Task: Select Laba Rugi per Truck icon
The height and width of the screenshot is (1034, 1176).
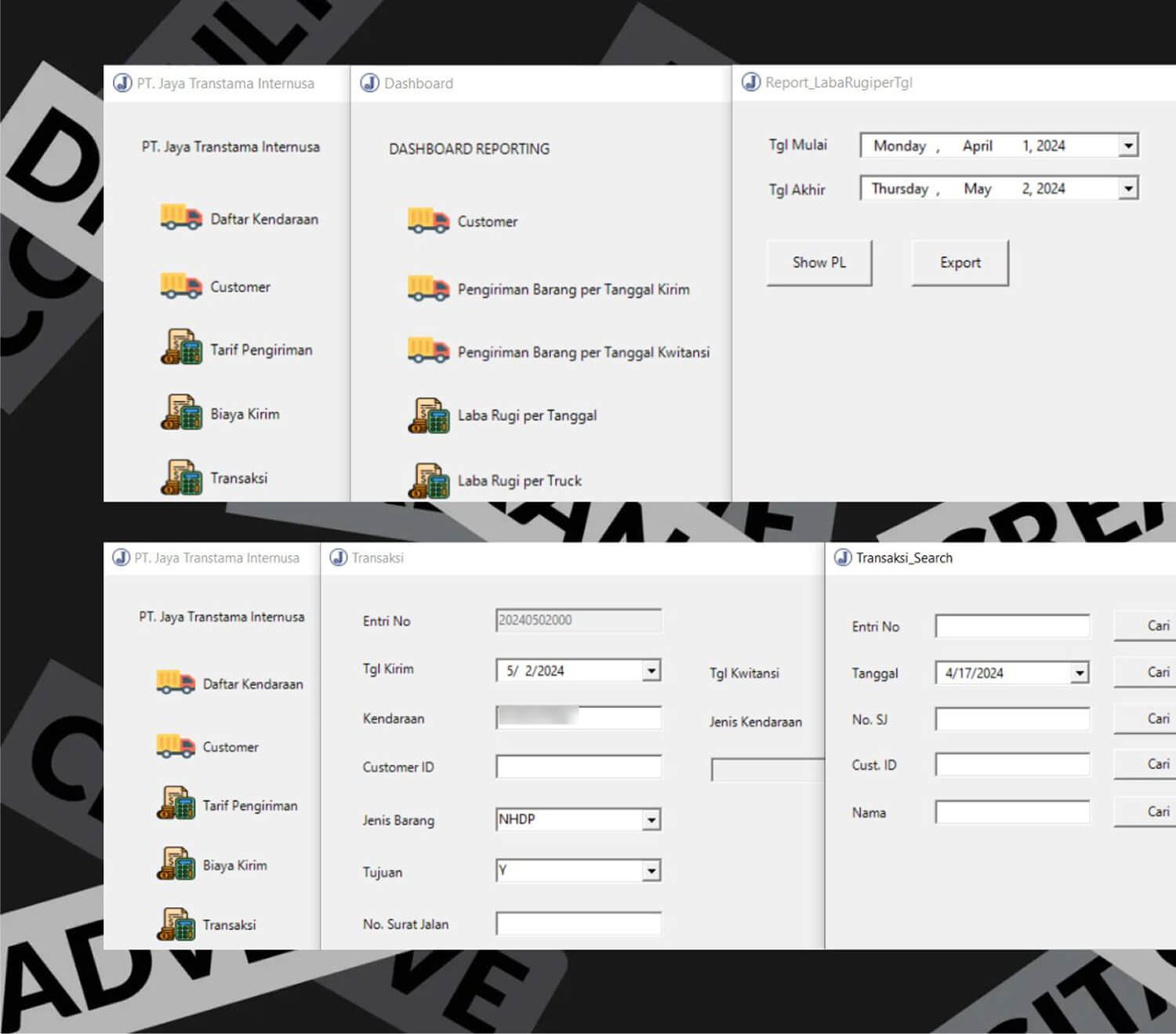Action: point(428,481)
